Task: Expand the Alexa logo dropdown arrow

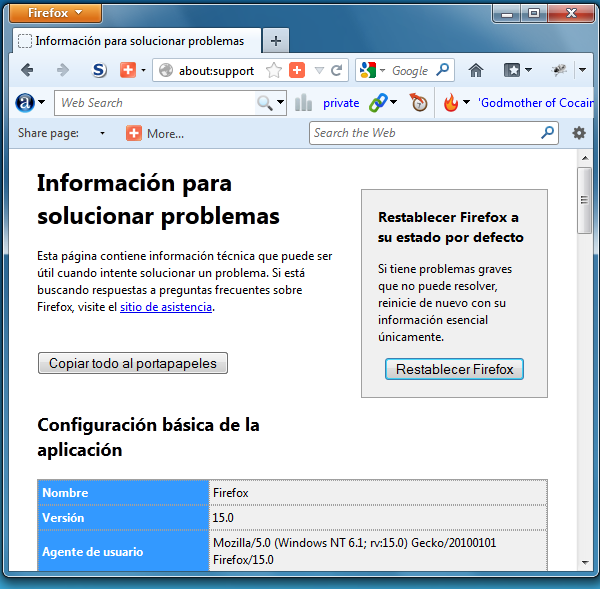Action: point(41,102)
